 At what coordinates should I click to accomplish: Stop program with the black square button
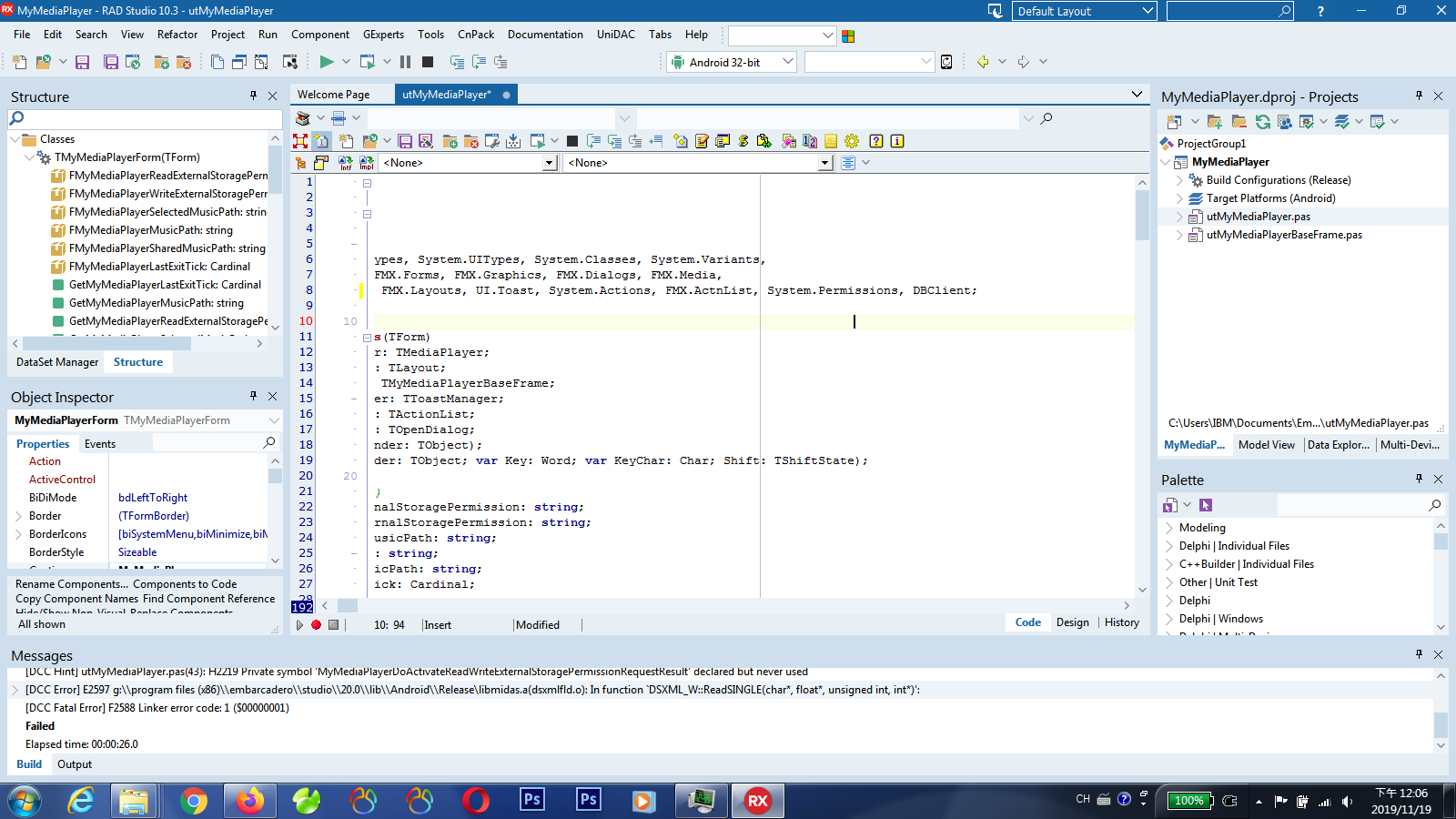click(x=428, y=62)
